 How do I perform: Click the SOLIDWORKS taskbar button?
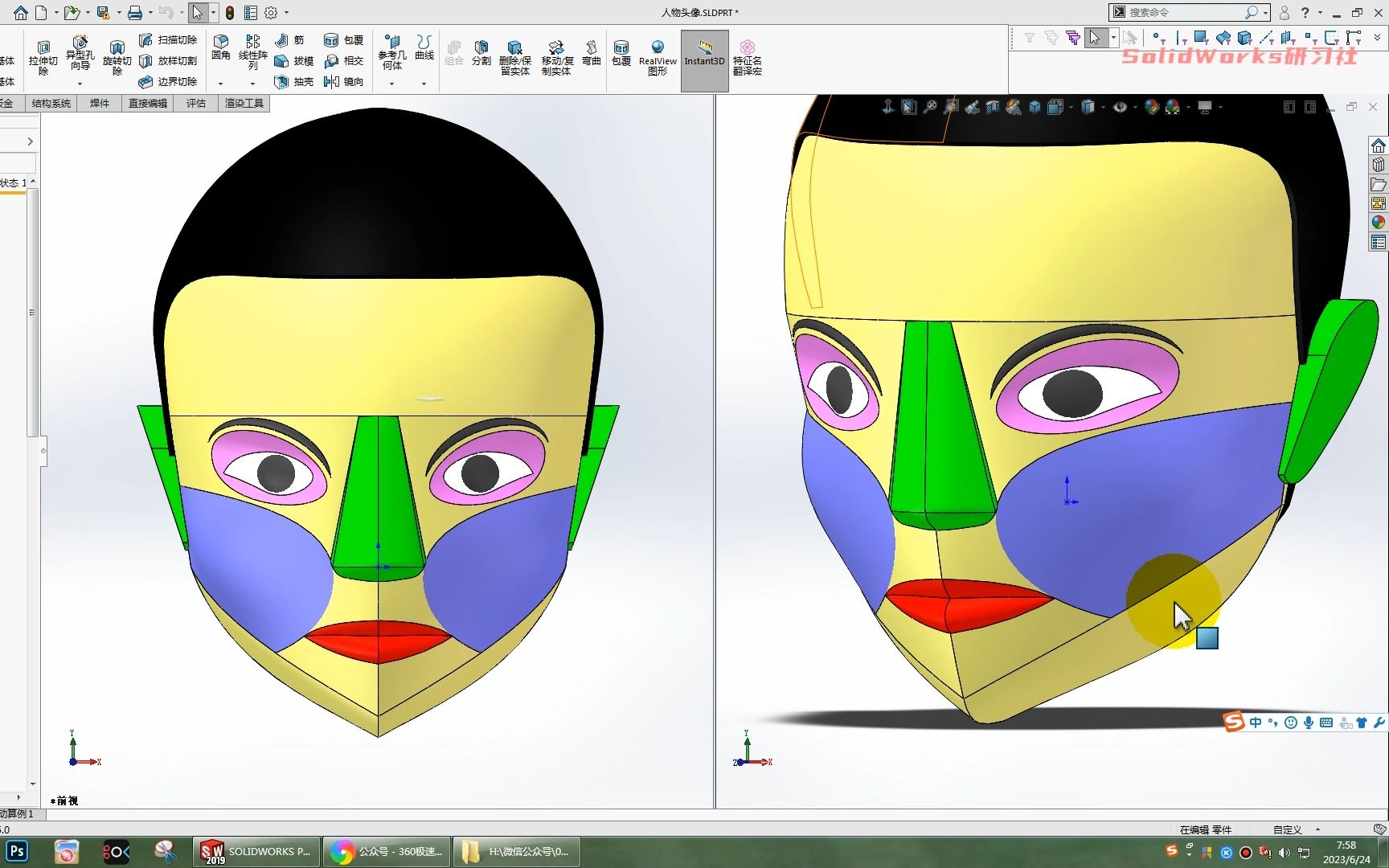[256, 851]
